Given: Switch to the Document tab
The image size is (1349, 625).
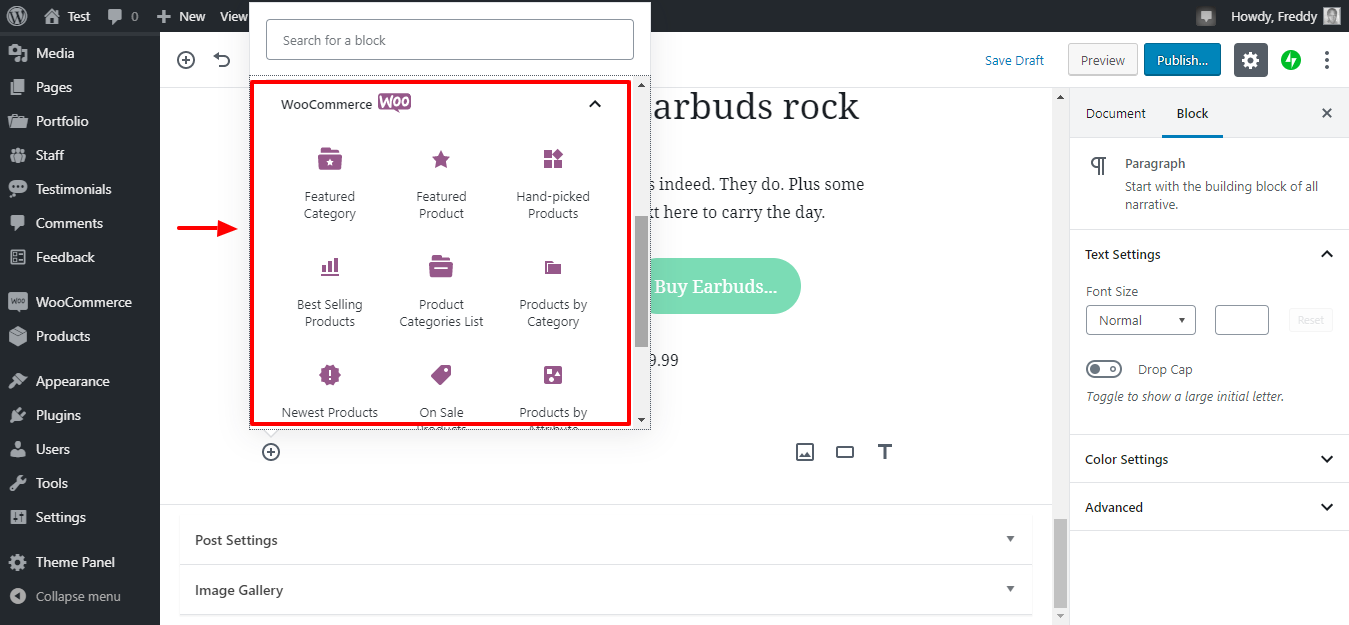Looking at the screenshot, I should point(1115,114).
